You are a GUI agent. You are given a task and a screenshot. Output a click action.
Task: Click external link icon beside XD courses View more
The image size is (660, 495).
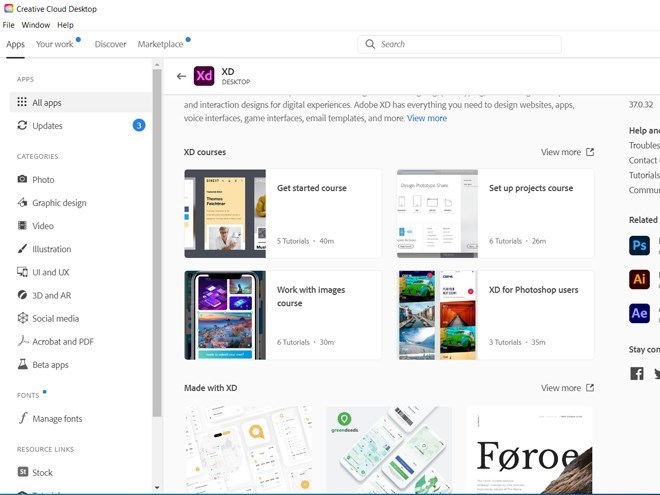[x=590, y=152]
